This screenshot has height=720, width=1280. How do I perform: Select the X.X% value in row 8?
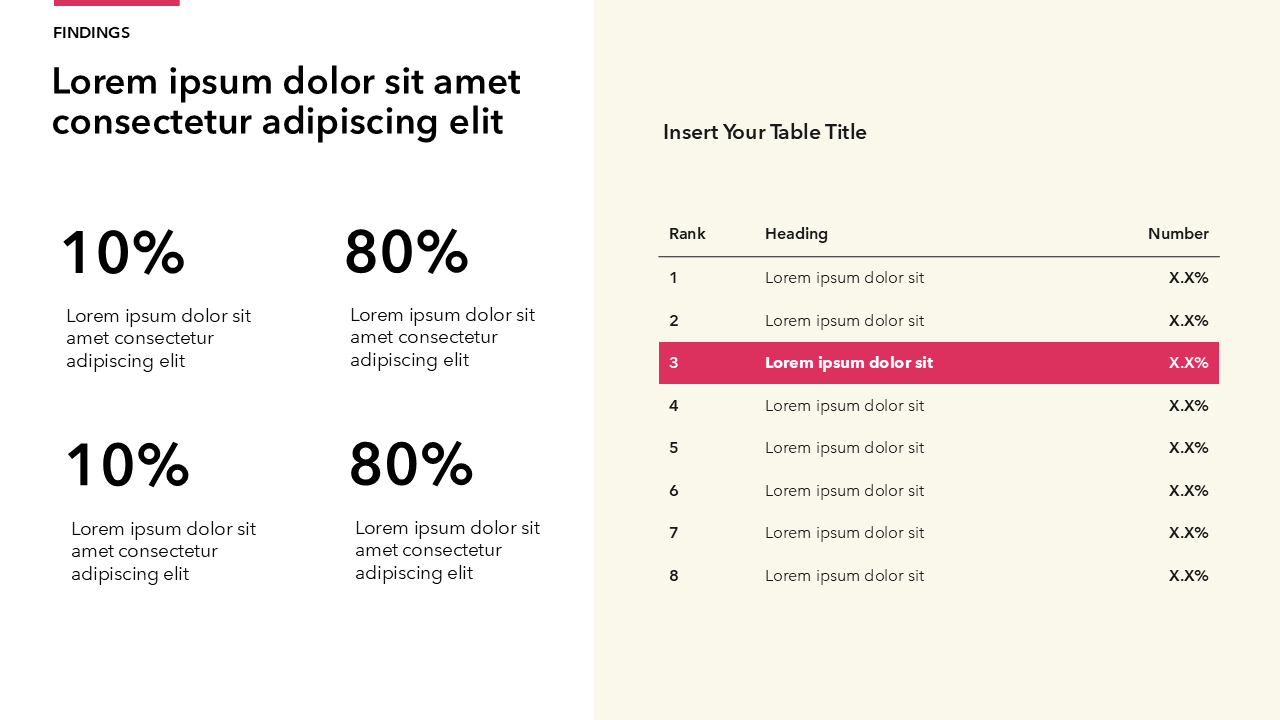pyautogui.click(x=1188, y=576)
